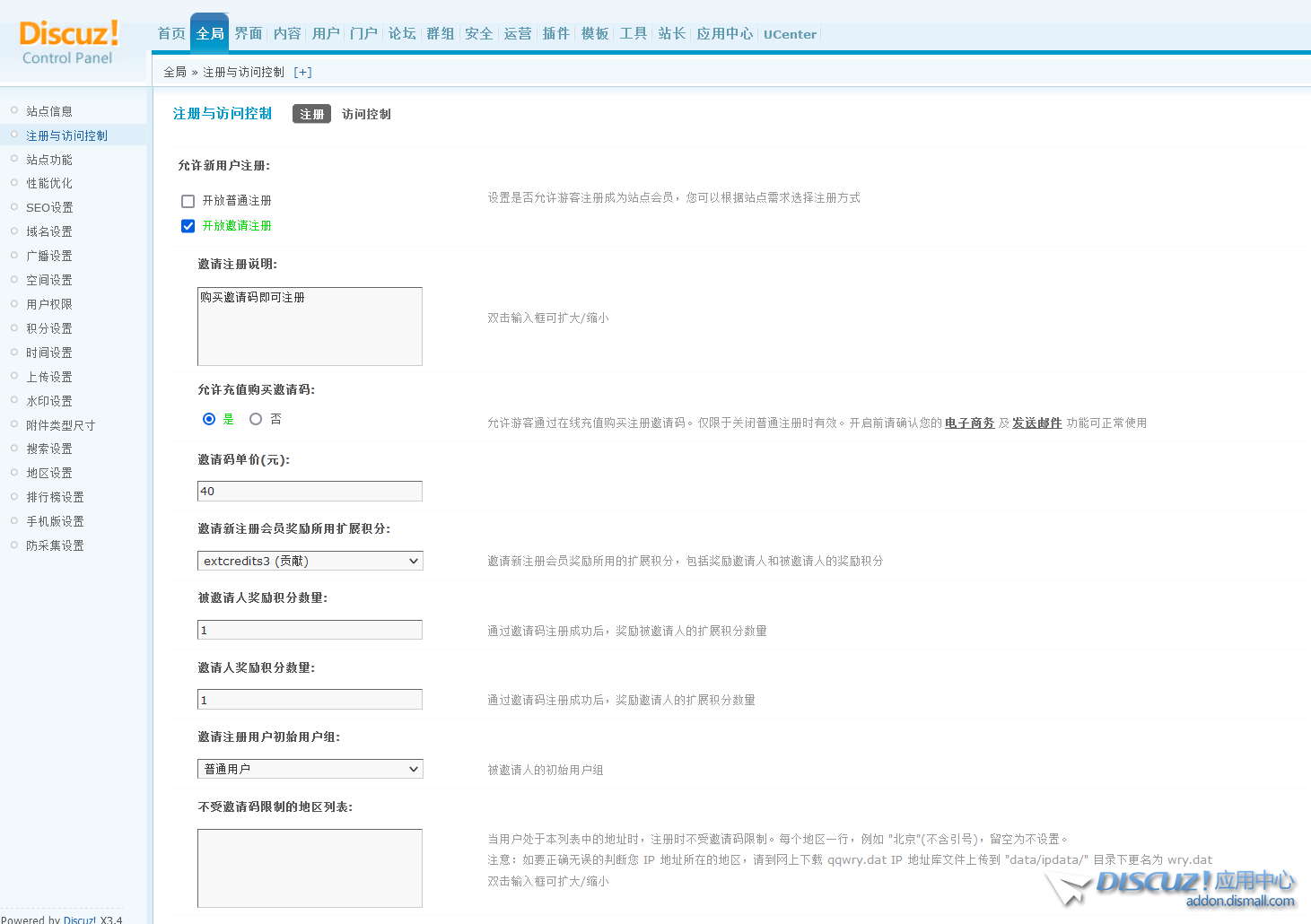The width and height of the screenshot is (1311, 924).
Task: Click the 不受邀请码限制的地区列表 text area
Action: pos(310,868)
